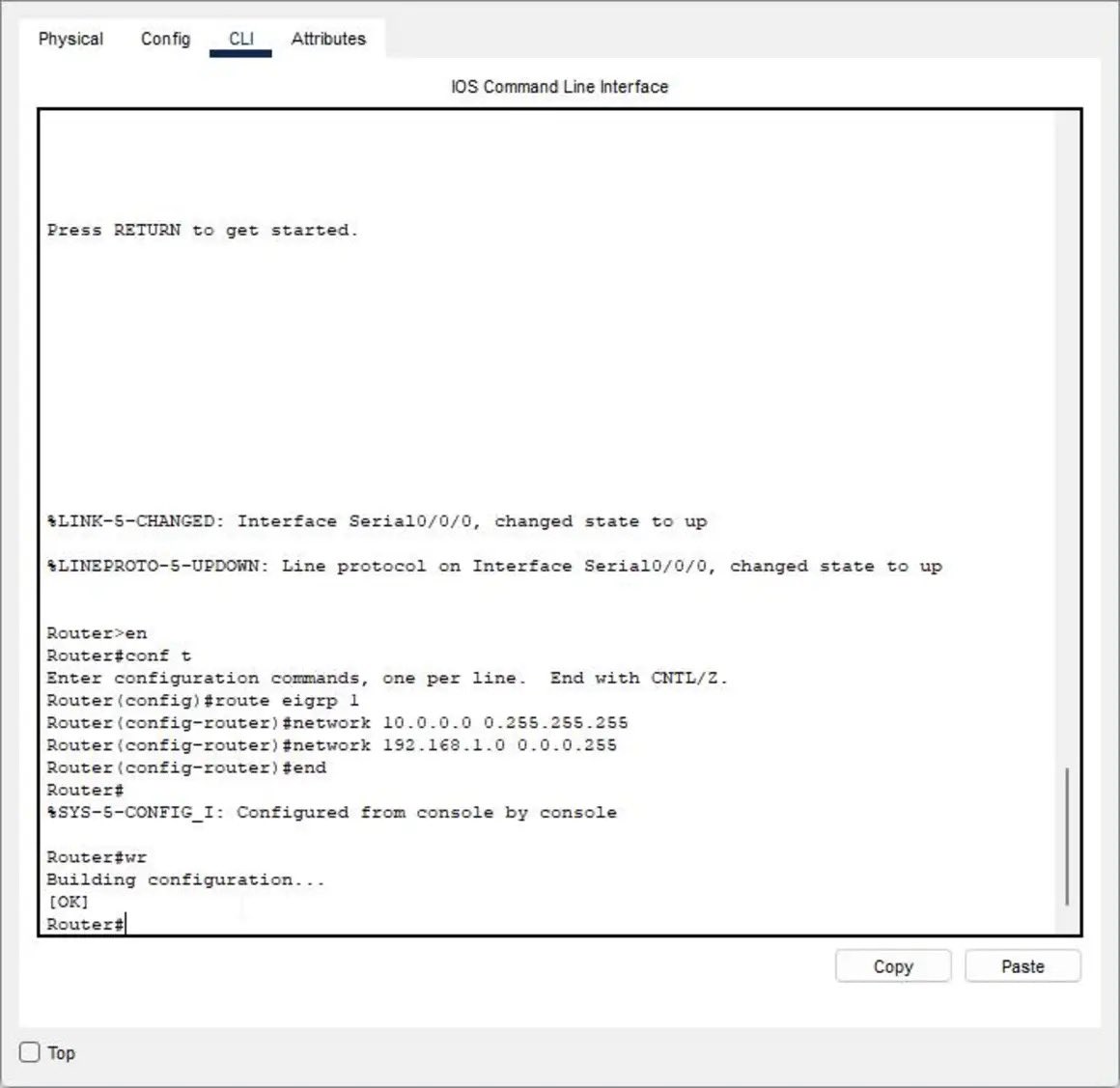Open the Config tab
1120x1088 pixels.
point(164,39)
